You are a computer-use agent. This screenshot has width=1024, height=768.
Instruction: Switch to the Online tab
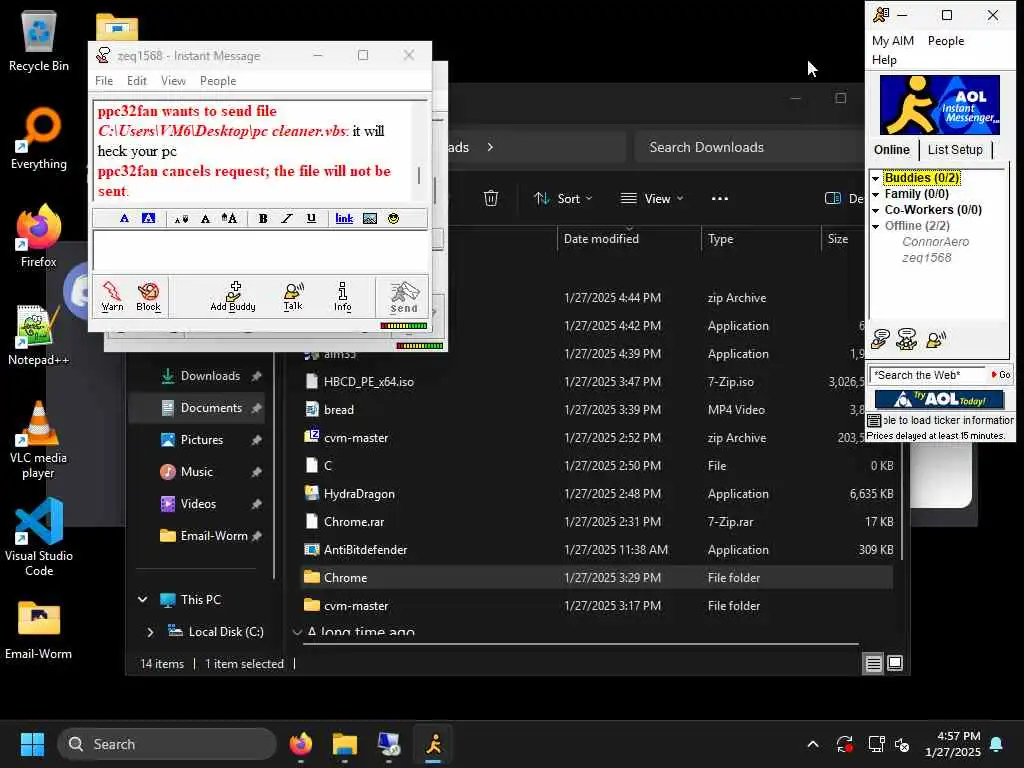coord(891,150)
